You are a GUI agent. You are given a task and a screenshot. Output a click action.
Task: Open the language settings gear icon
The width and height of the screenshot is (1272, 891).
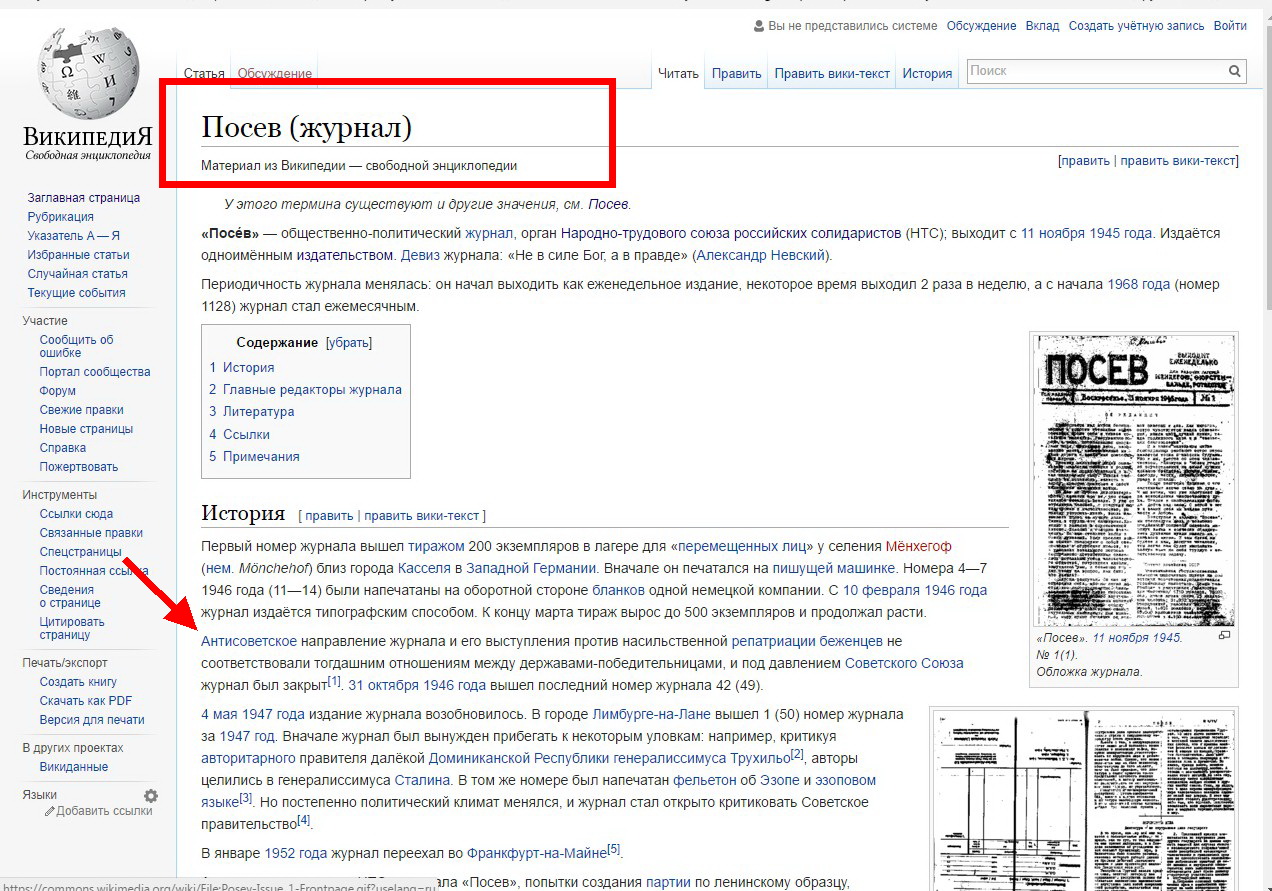point(151,796)
